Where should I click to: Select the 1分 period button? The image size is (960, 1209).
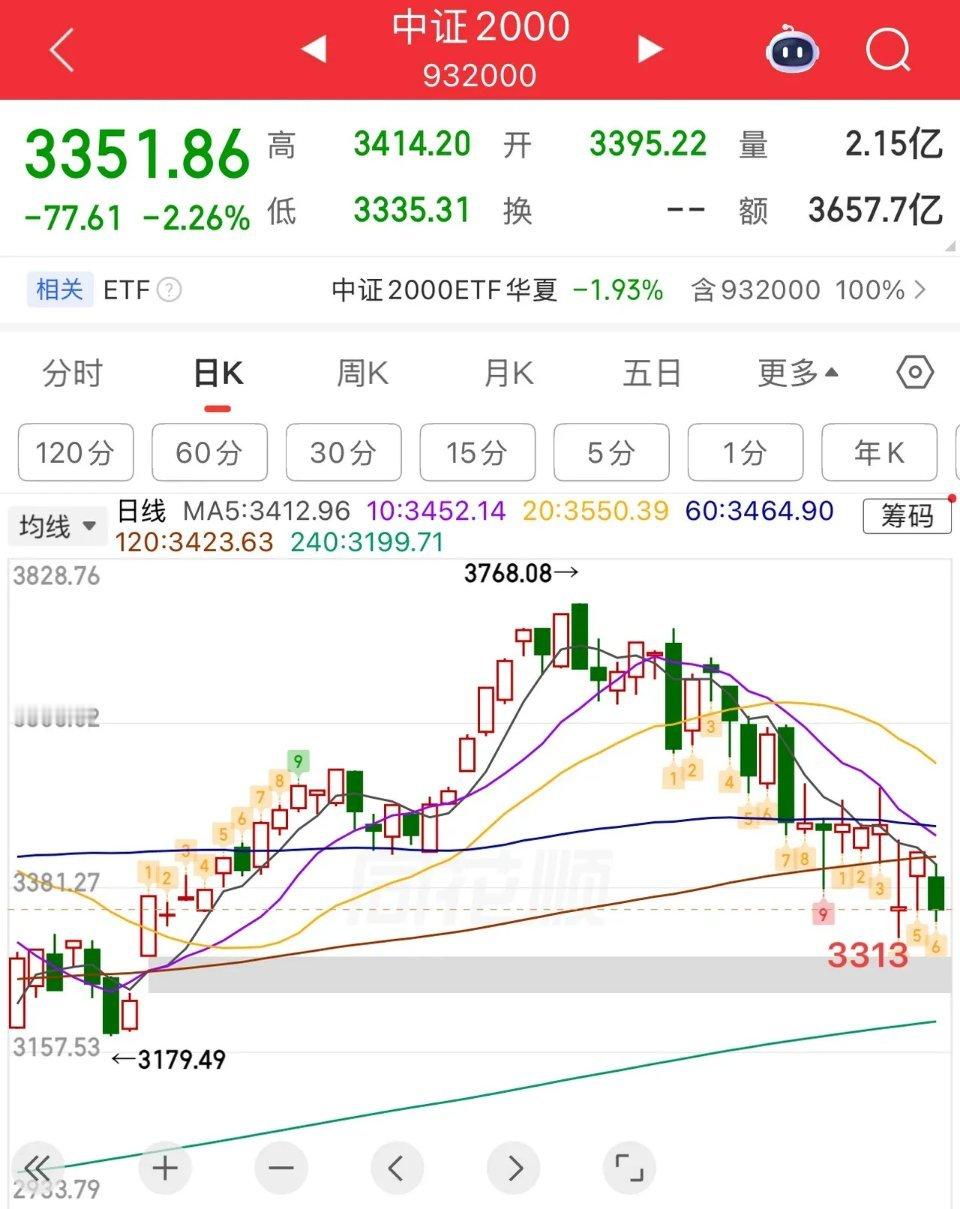tap(746, 453)
